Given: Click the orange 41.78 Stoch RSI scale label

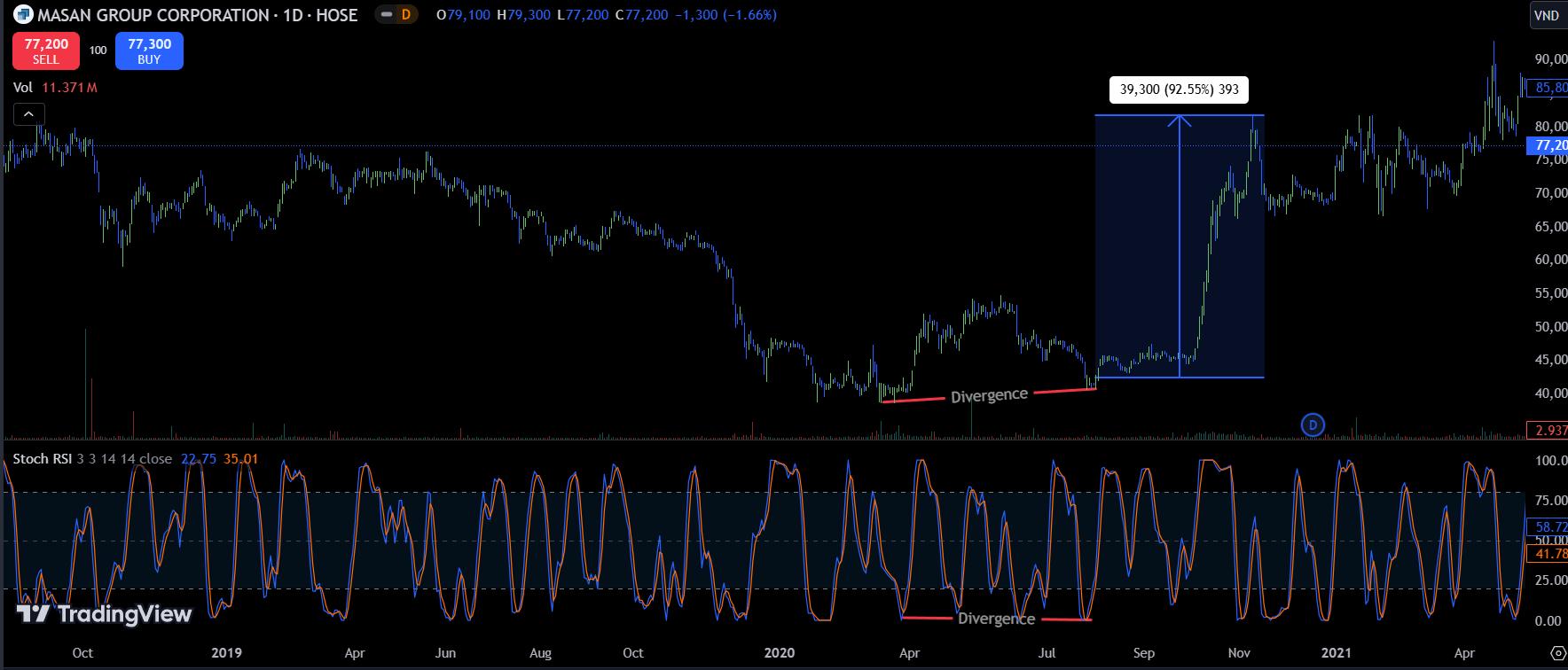Looking at the screenshot, I should coord(1548,554).
